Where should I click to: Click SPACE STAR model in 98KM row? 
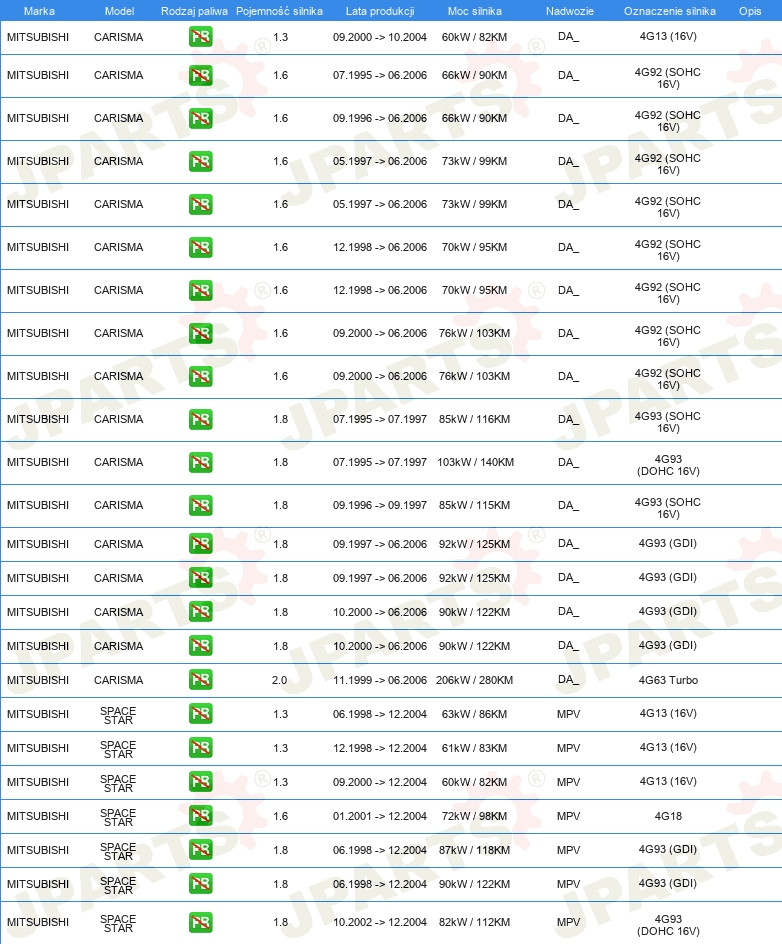pyautogui.click(x=118, y=818)
